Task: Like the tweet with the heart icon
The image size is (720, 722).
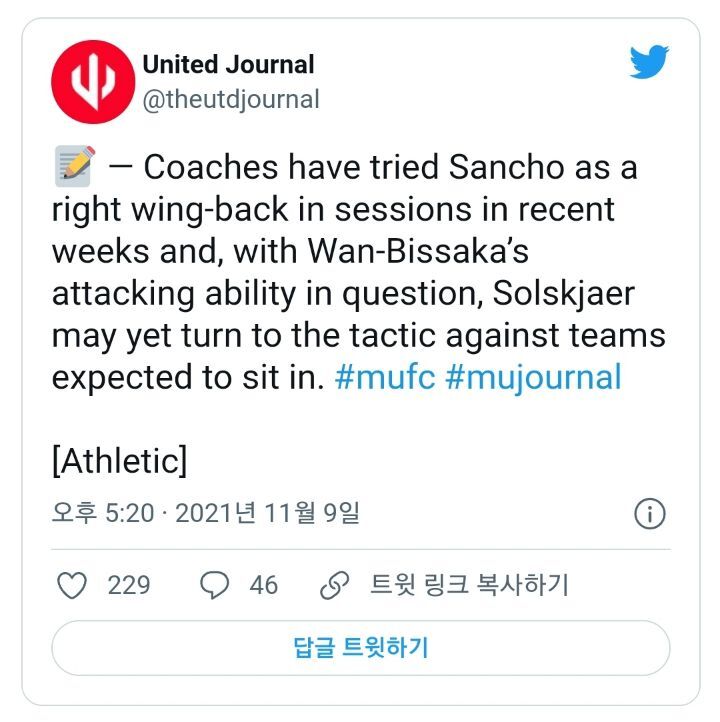Action: click(71, 585)
